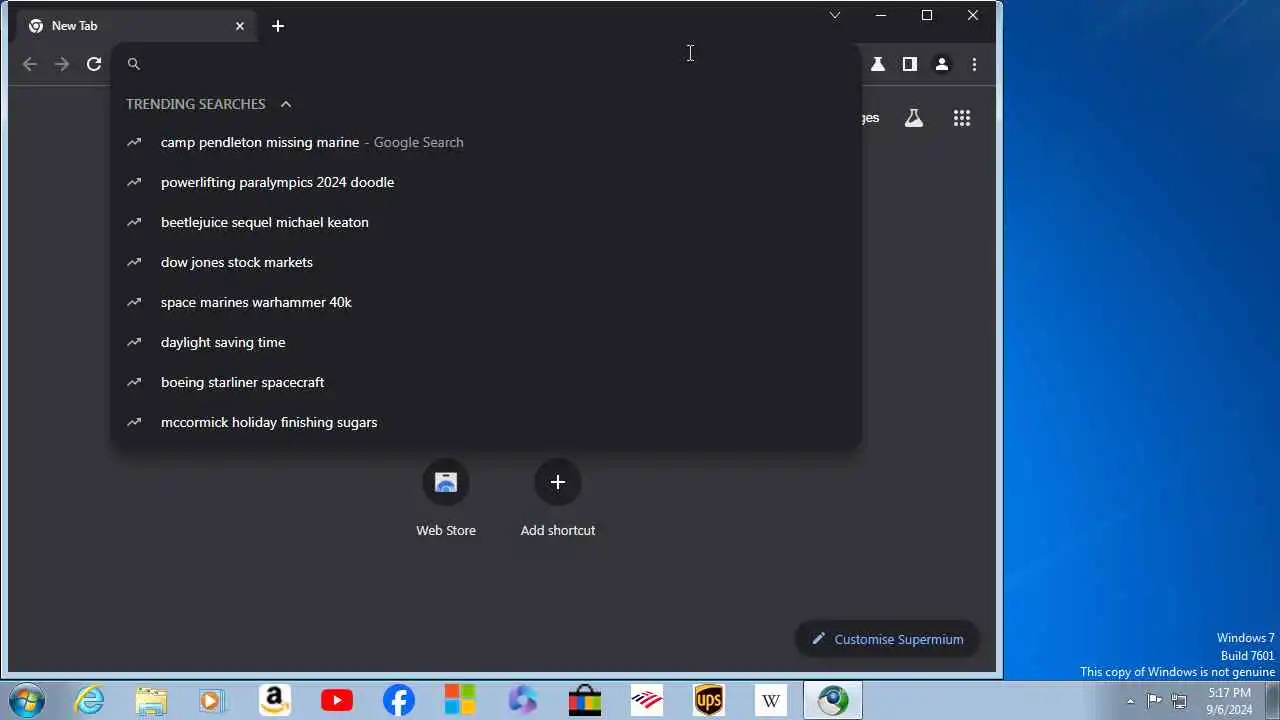The width and height of the screenshot is (1280, 720).
Task: Launch Internet Explorer from taskbar
Action: (90, 700)
